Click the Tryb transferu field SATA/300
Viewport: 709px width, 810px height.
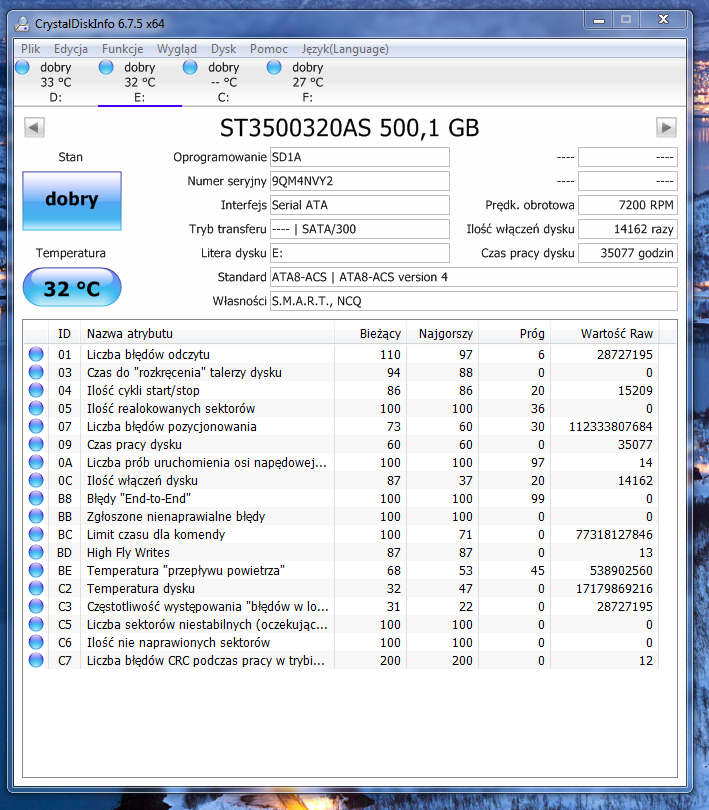[360, 229]
